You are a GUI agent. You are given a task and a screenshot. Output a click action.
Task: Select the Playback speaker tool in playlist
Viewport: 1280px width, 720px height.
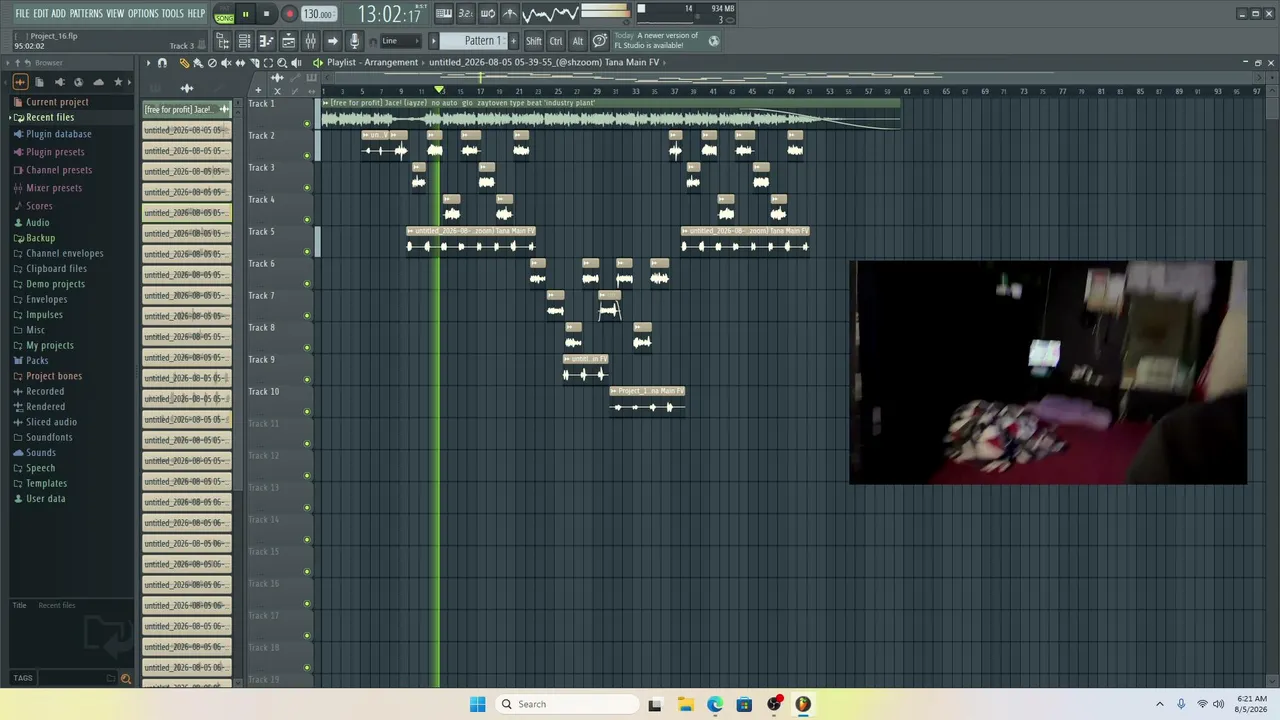coord(296,63)
